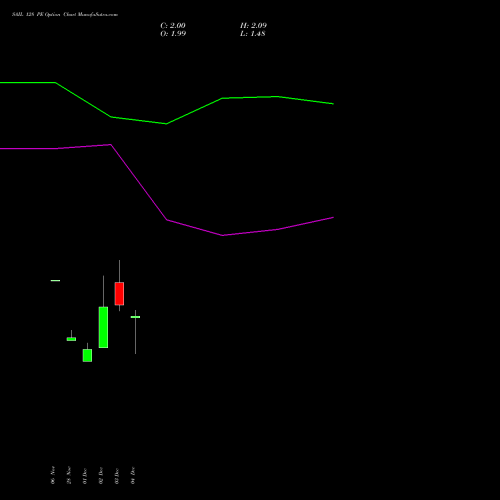Viewport: 500px width, 500px height.
Task: Click the tall green candle for 02 Dec
Action: pos(103,327)
